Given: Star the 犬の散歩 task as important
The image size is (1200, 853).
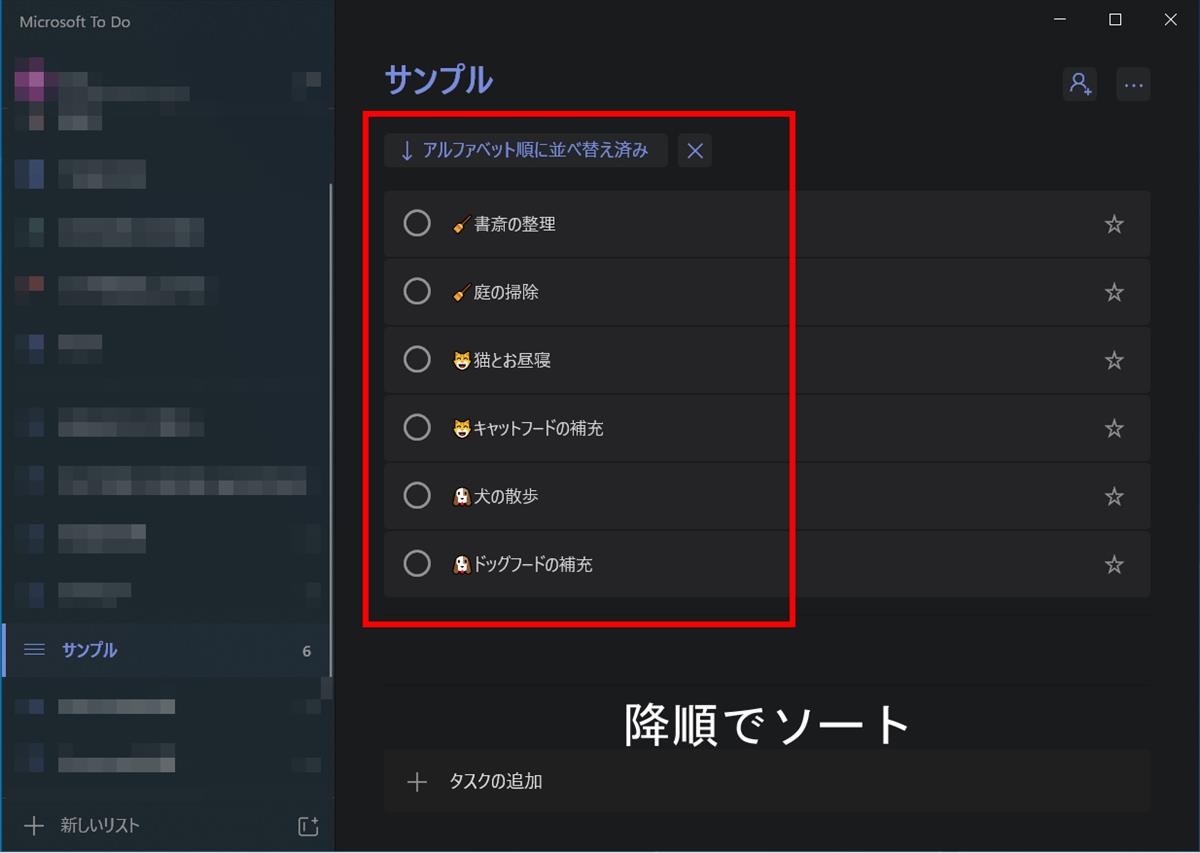Looking at the screenshot, I should tap(1114, 497).
